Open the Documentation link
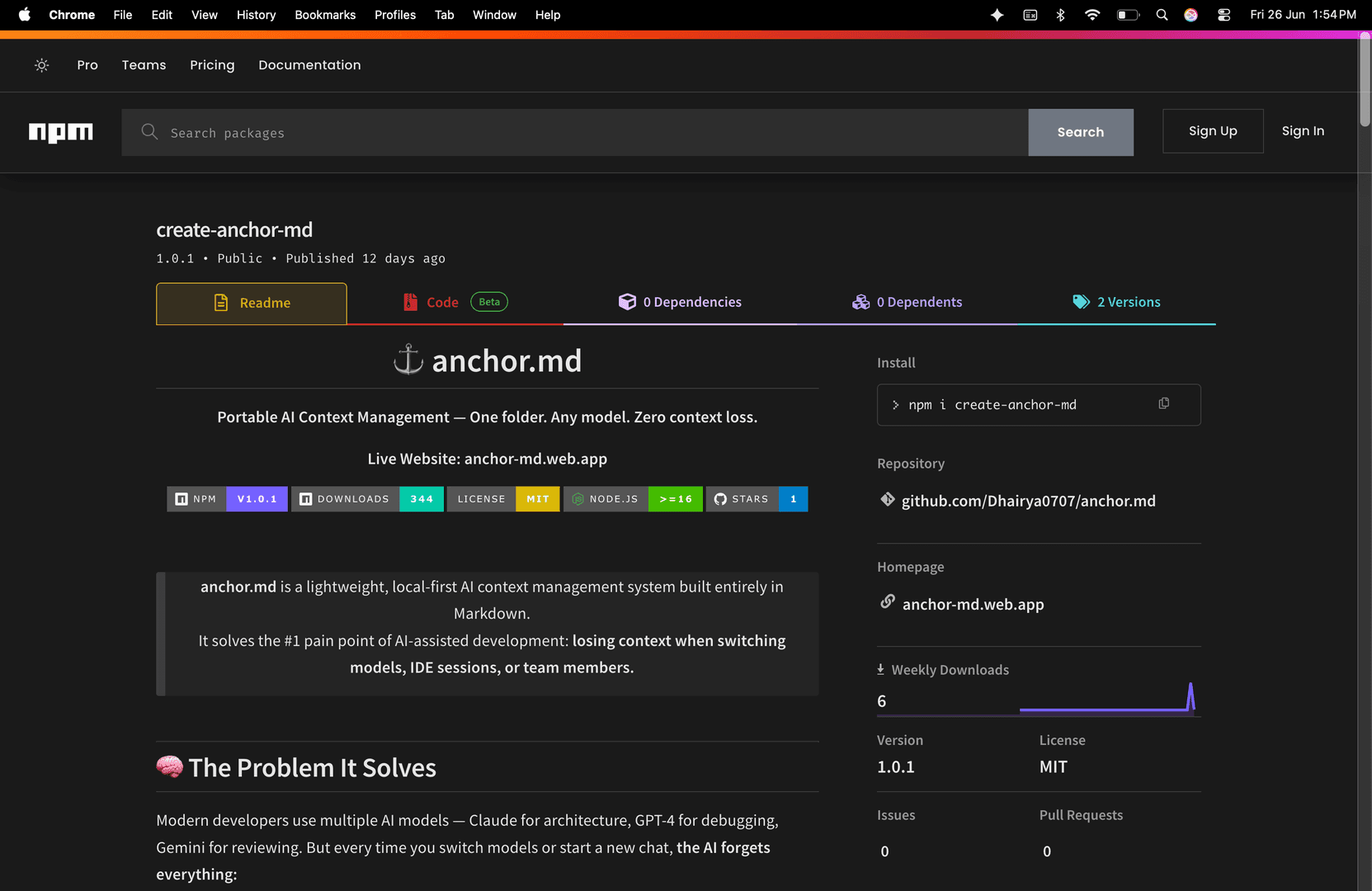Image resolution: width=1372 pixels, height=891 pixels. (x=309, y=65)
